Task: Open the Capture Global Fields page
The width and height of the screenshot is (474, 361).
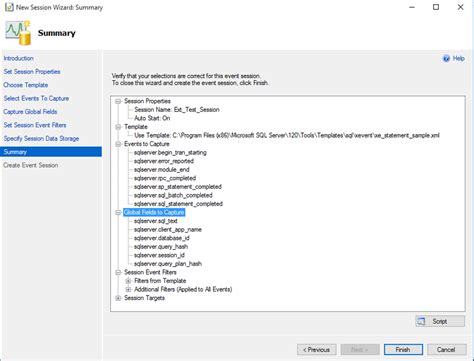Action: 30,112
